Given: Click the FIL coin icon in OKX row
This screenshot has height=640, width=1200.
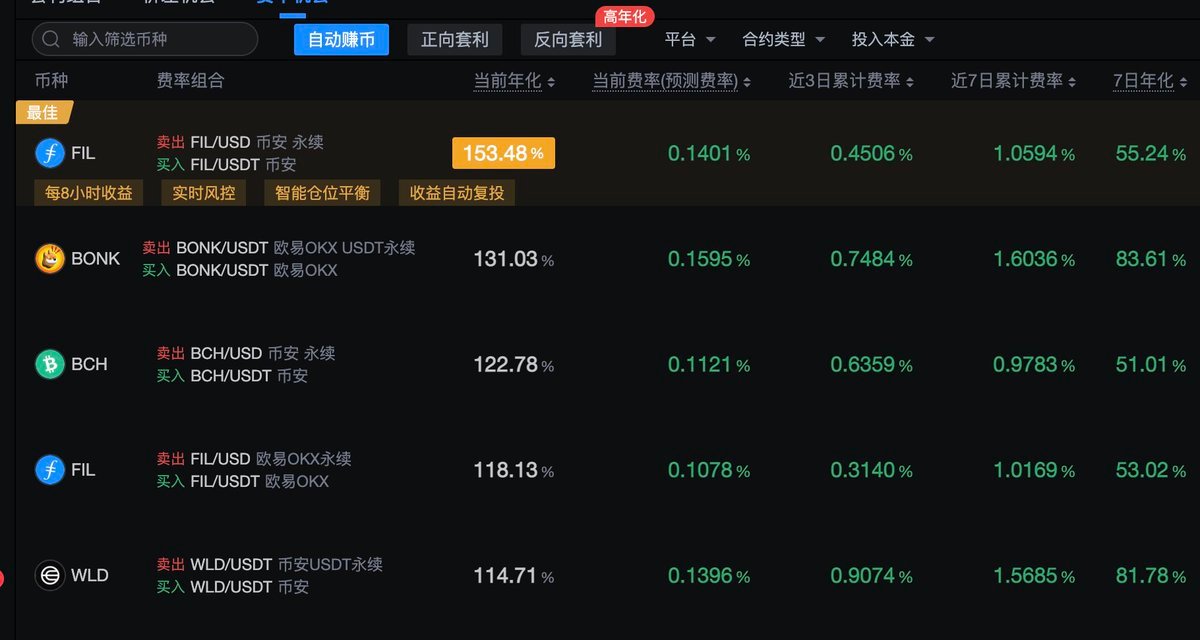Looking at the screenshot, I should (49, 469).
